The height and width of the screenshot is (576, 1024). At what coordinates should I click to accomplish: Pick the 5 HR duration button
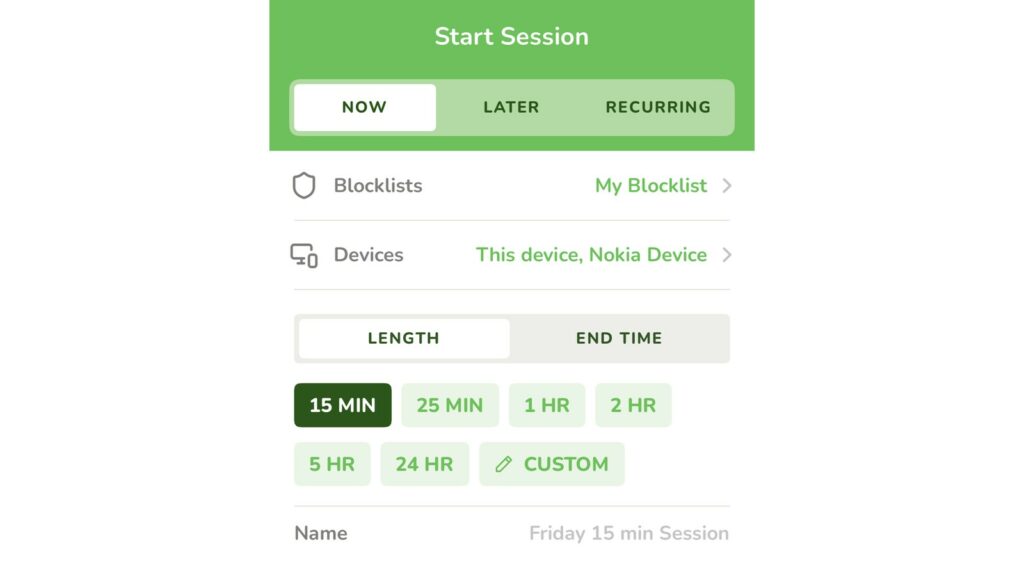332,464
